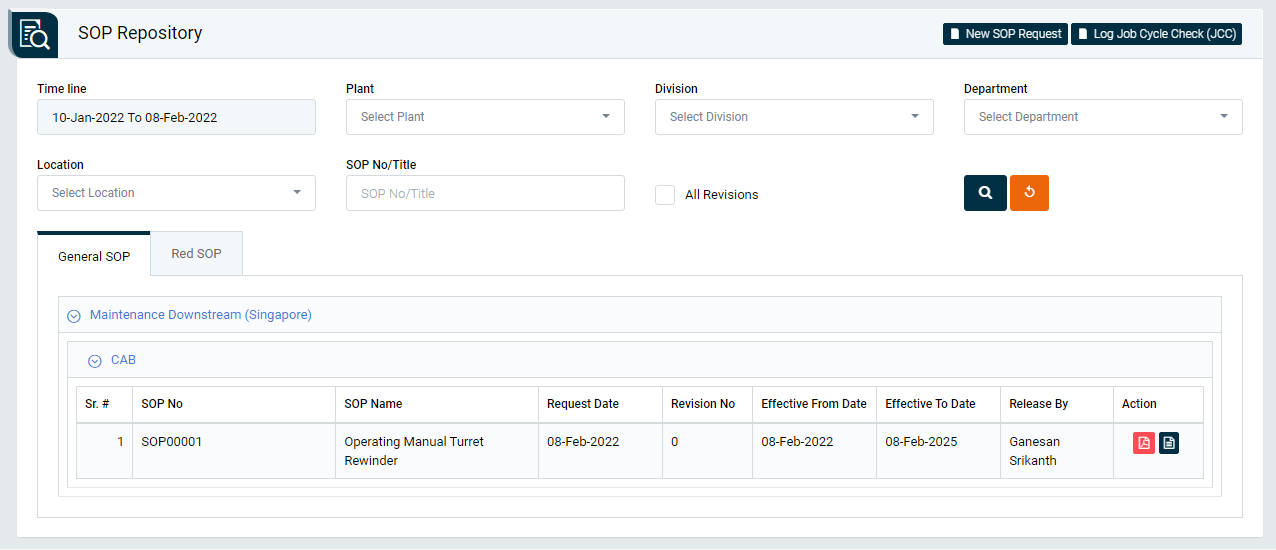Click Log Job Cycle Check (JCC) button
Image resolution: width=1276 pixels, height=550 pixels.
1156,34
